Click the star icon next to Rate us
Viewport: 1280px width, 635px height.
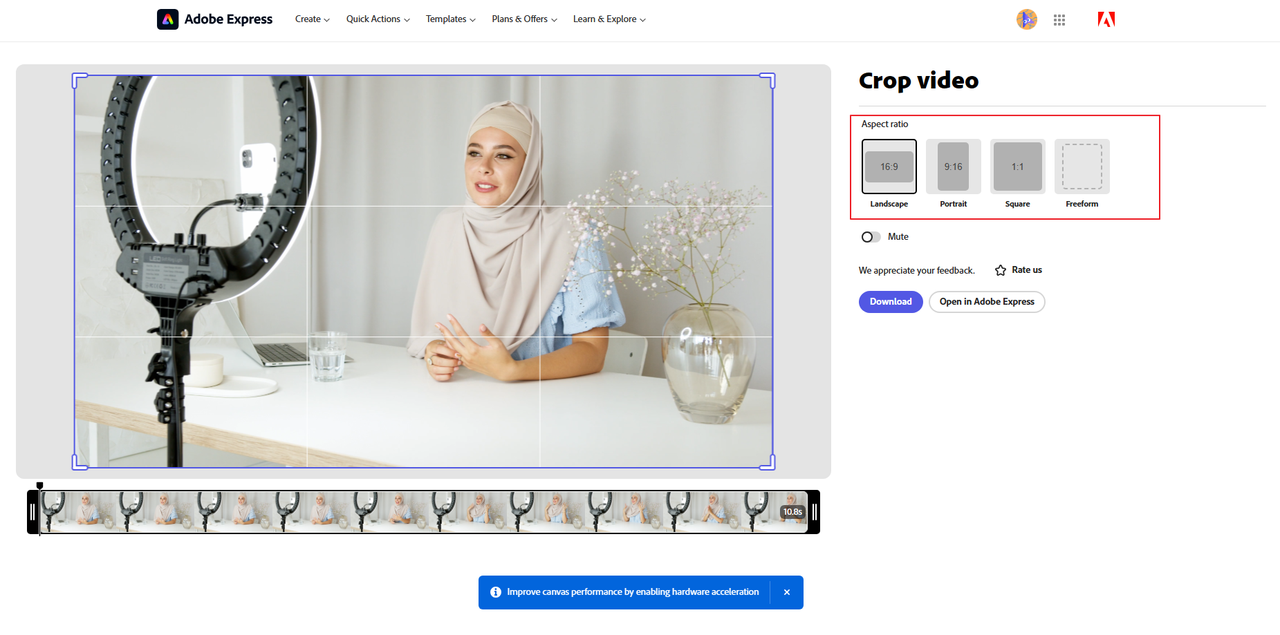coord(1000,270)
